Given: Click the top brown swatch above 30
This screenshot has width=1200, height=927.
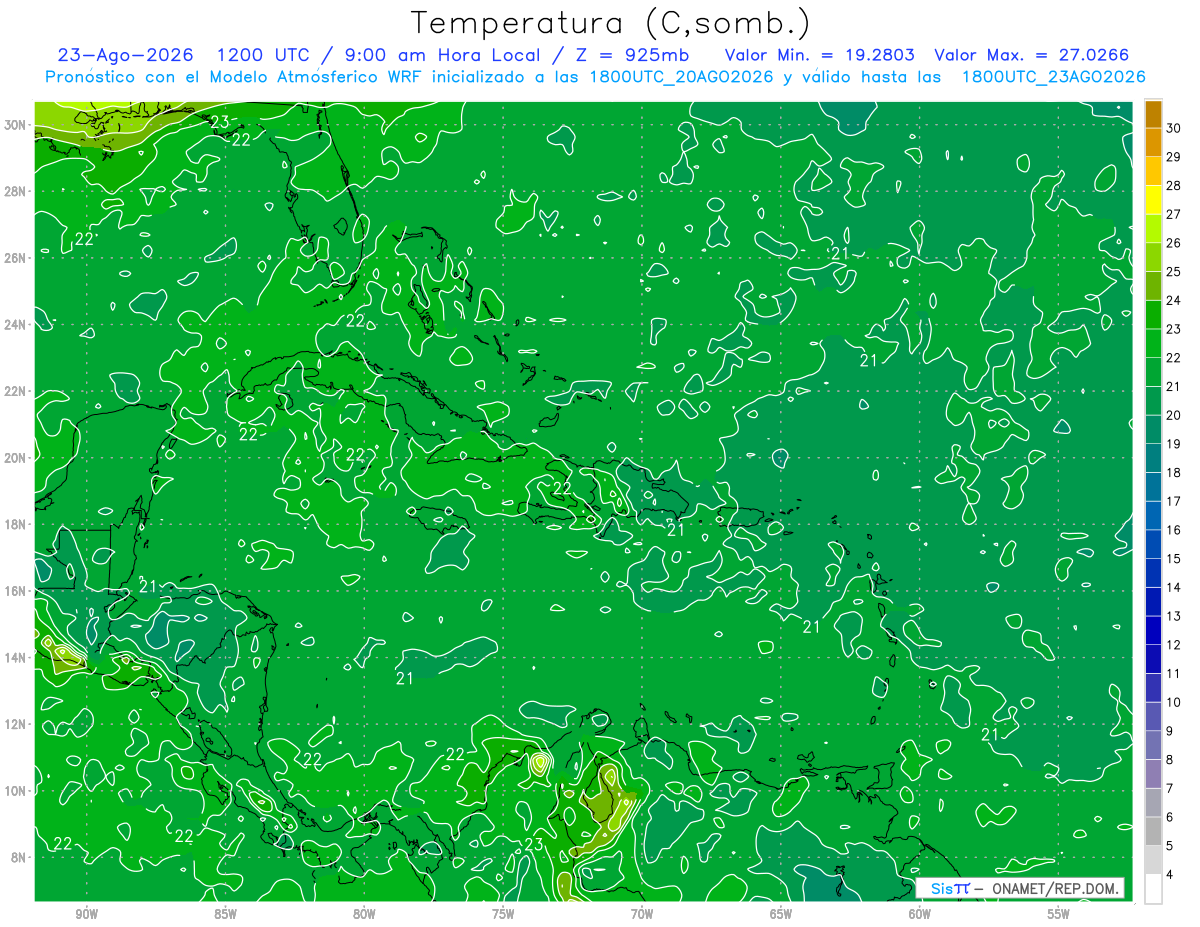Looking at the screenshot, I should point(1153,113).
